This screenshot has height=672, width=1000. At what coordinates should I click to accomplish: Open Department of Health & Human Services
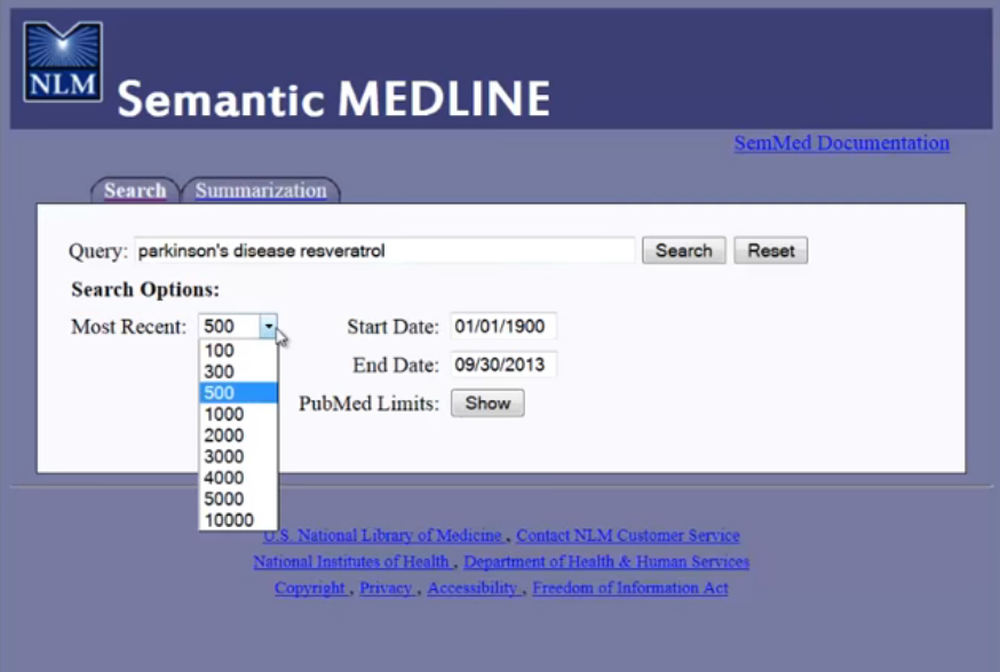click(x=606, y=562)
